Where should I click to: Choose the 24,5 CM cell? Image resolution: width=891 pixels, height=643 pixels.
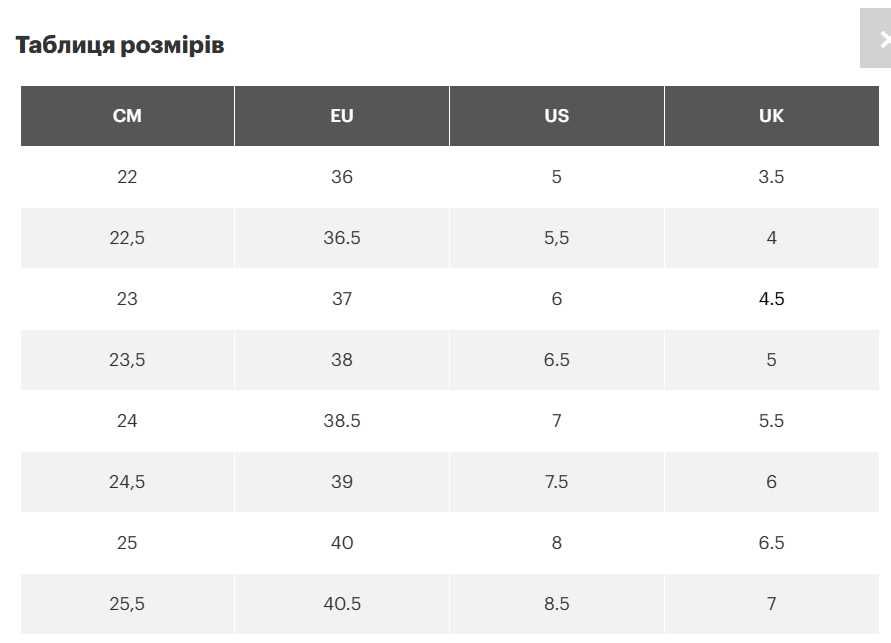point(127,482)
